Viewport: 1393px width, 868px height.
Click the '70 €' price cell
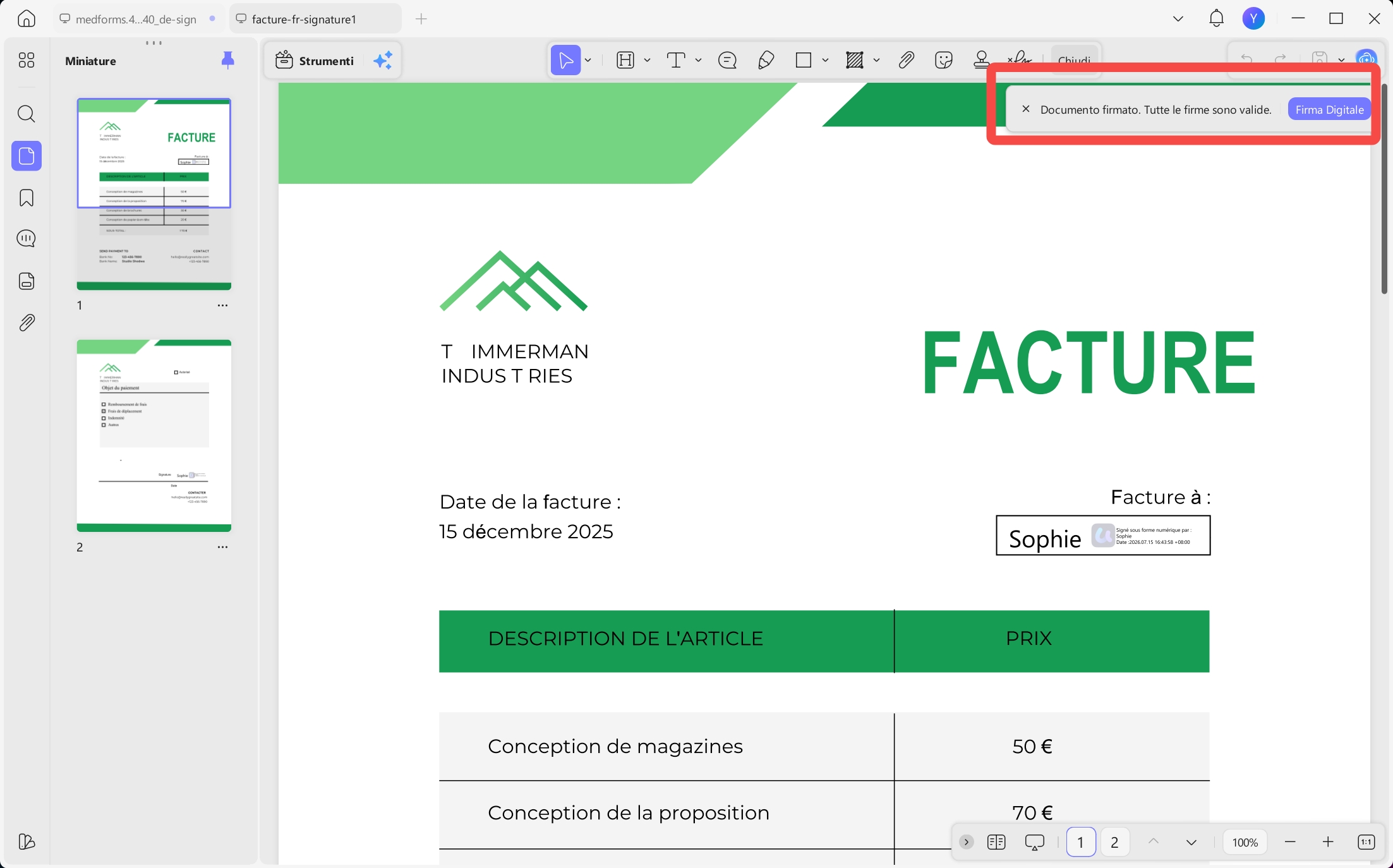[1052, 814]
